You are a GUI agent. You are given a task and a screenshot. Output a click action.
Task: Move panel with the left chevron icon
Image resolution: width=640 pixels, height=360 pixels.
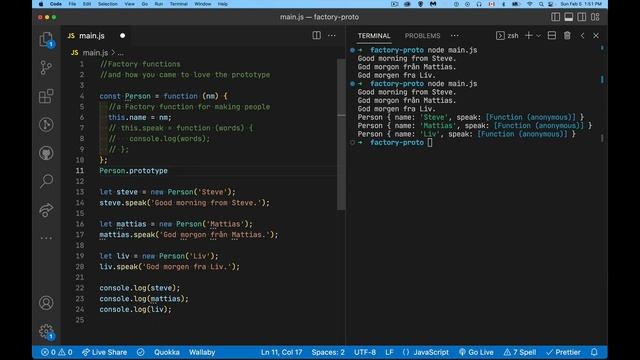pos(582,36)
